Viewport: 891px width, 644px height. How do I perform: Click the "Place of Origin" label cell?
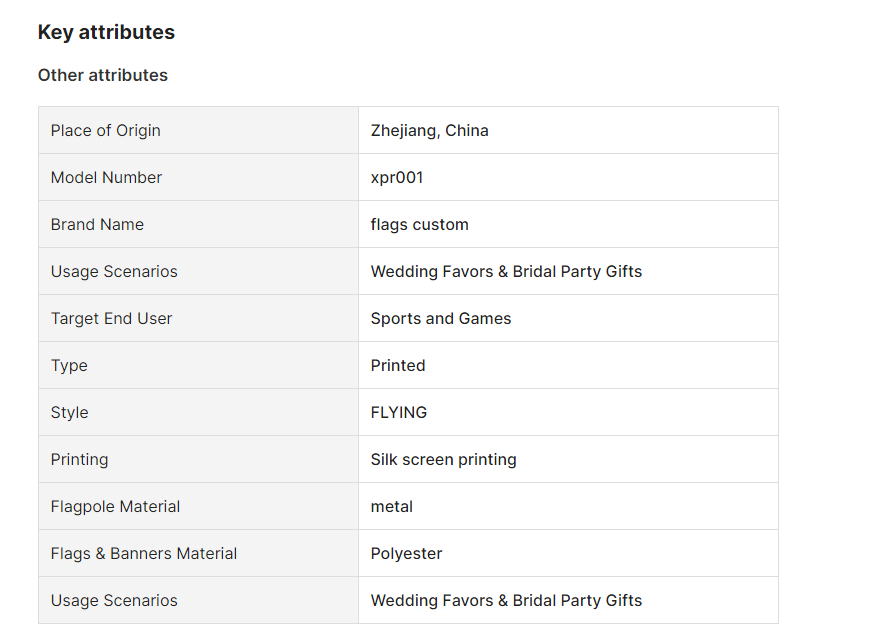pos(106,130)
